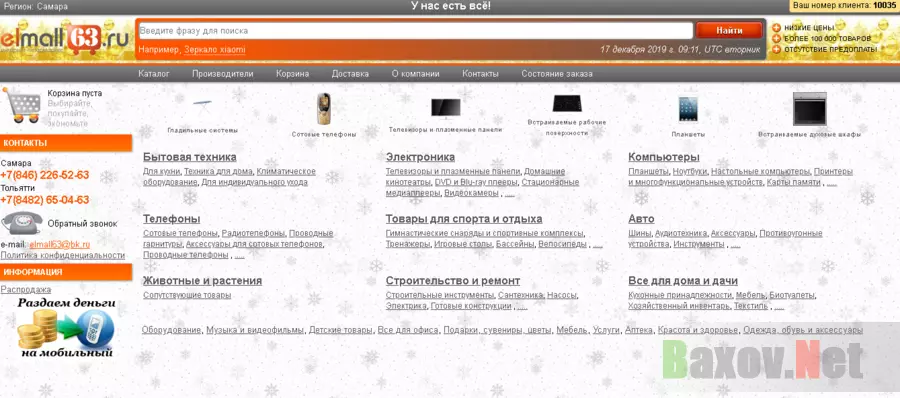Open the Радиотелефоны subcategory link
The height and width of the screenshot is (398, 900).
coord(253,234)
